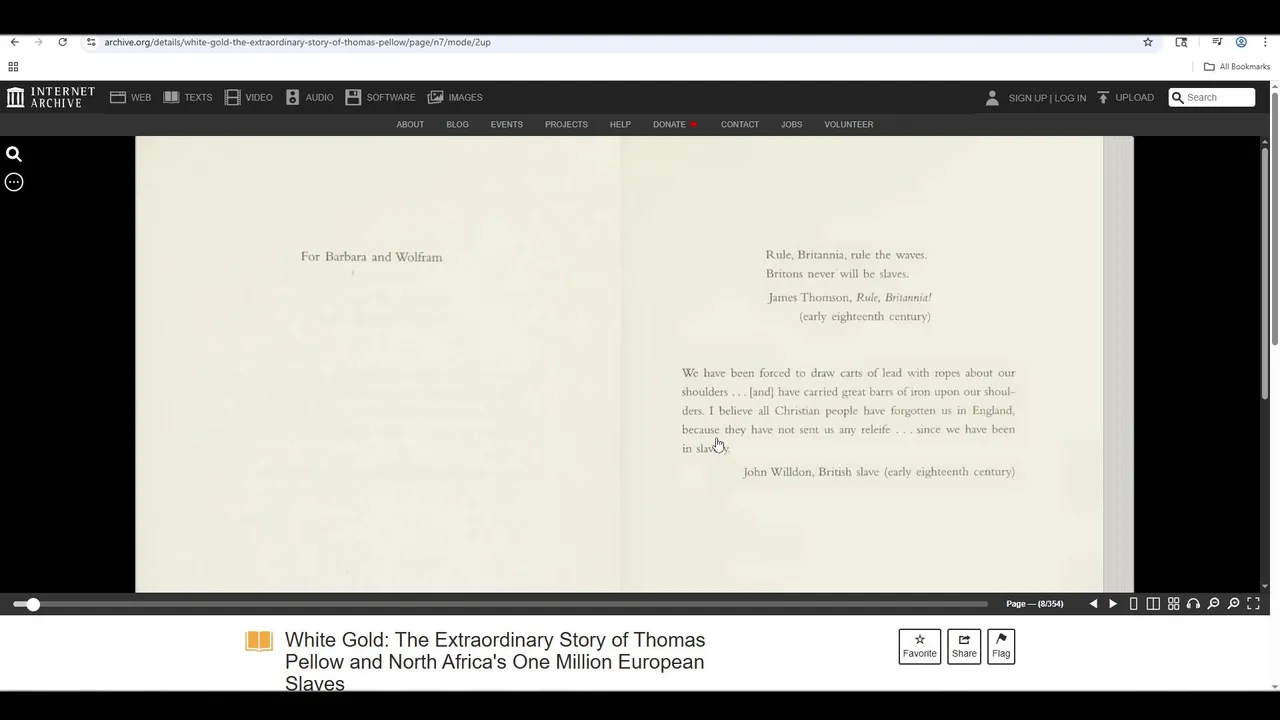Open the Audio section
The image size is (1280, 720).
(x=310, y=97)
